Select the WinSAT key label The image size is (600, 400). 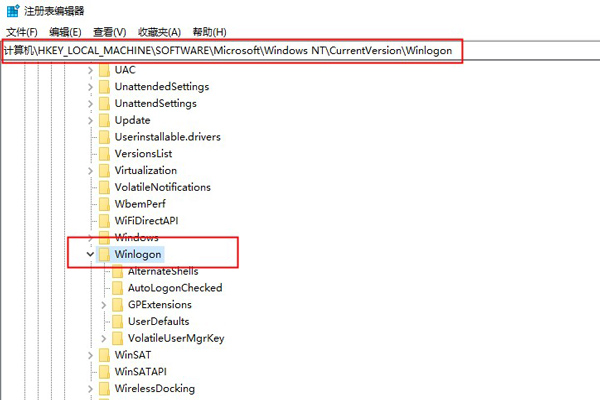click(x=133, y=355)
